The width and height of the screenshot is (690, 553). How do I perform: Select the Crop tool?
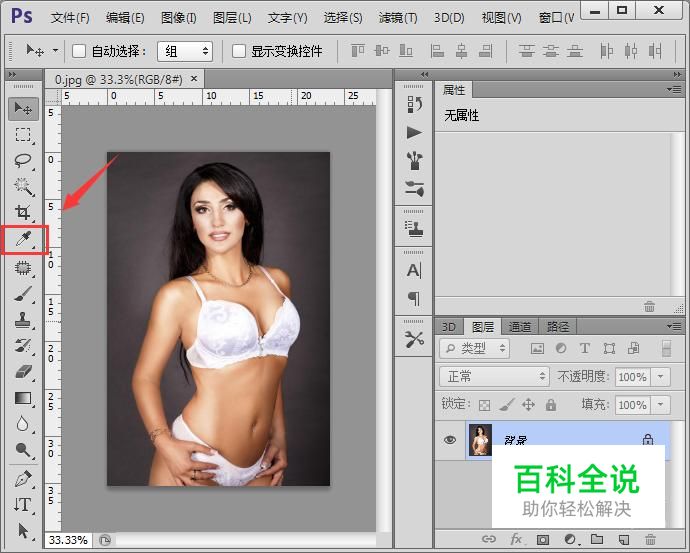[x=23, y=212]
